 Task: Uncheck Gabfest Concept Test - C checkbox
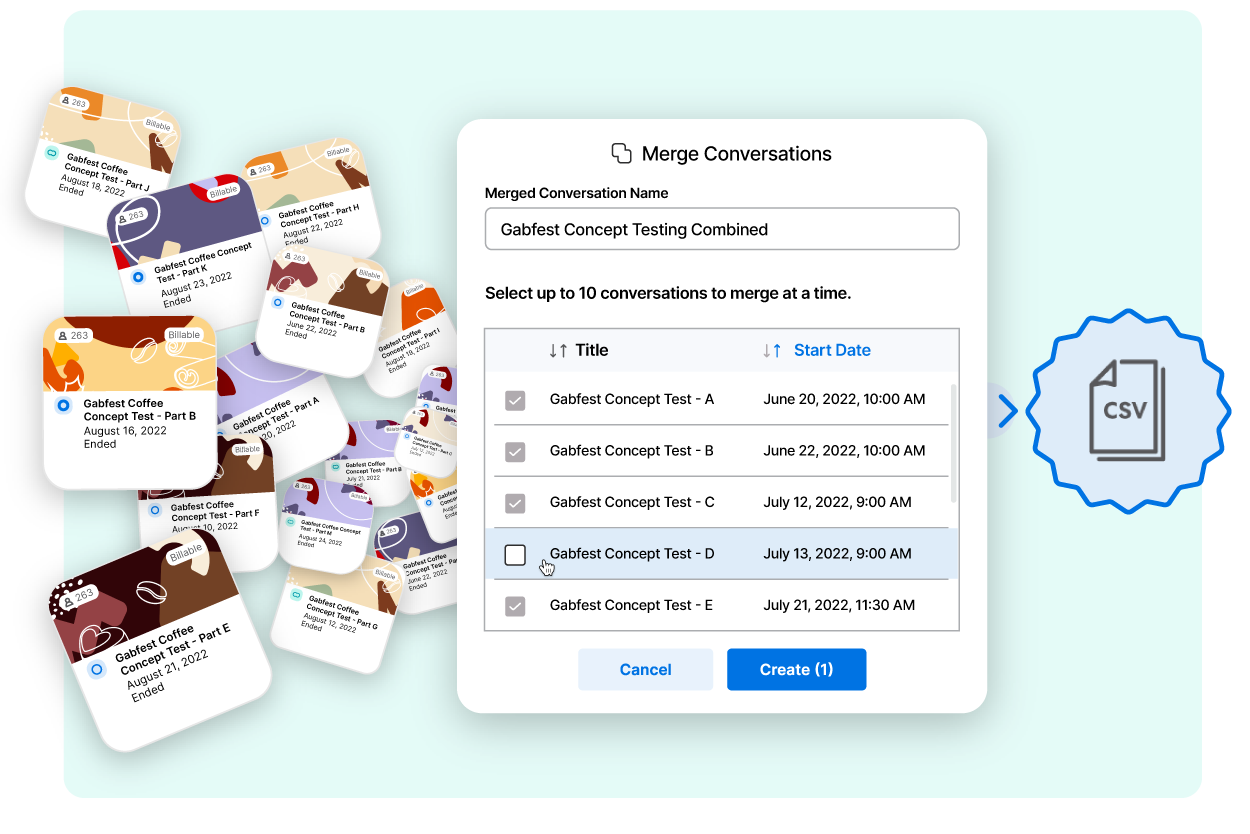click(515, 503)
